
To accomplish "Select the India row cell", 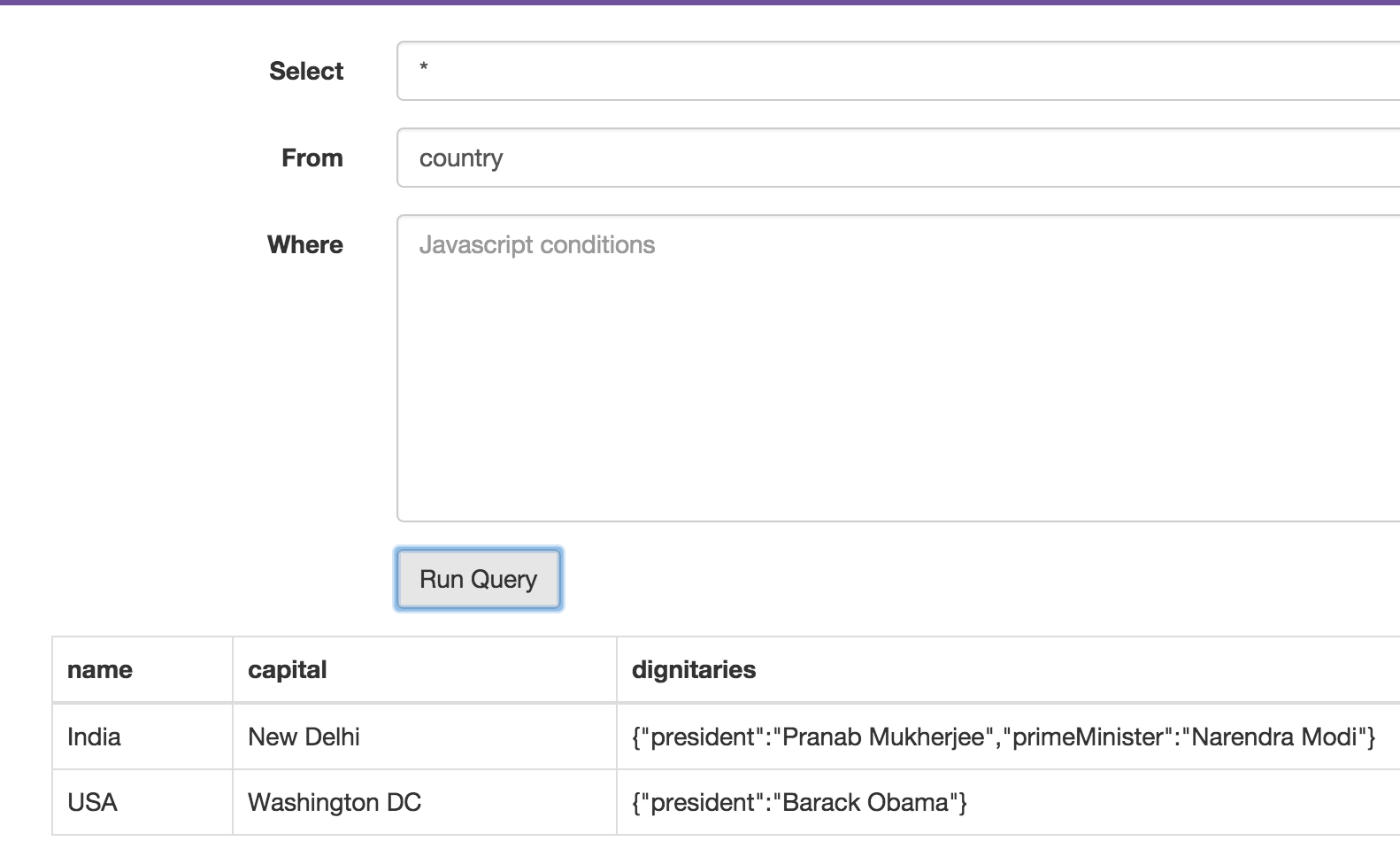I will coord(93,736).
